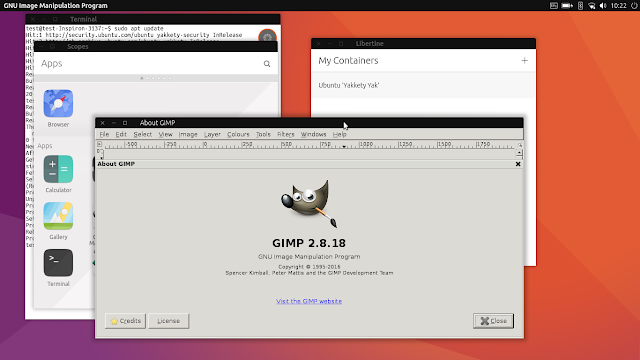The image size is (640, 360).
Task: Click the Libertine window title bar
Action: pyautogui.click(x=423, y=43)
